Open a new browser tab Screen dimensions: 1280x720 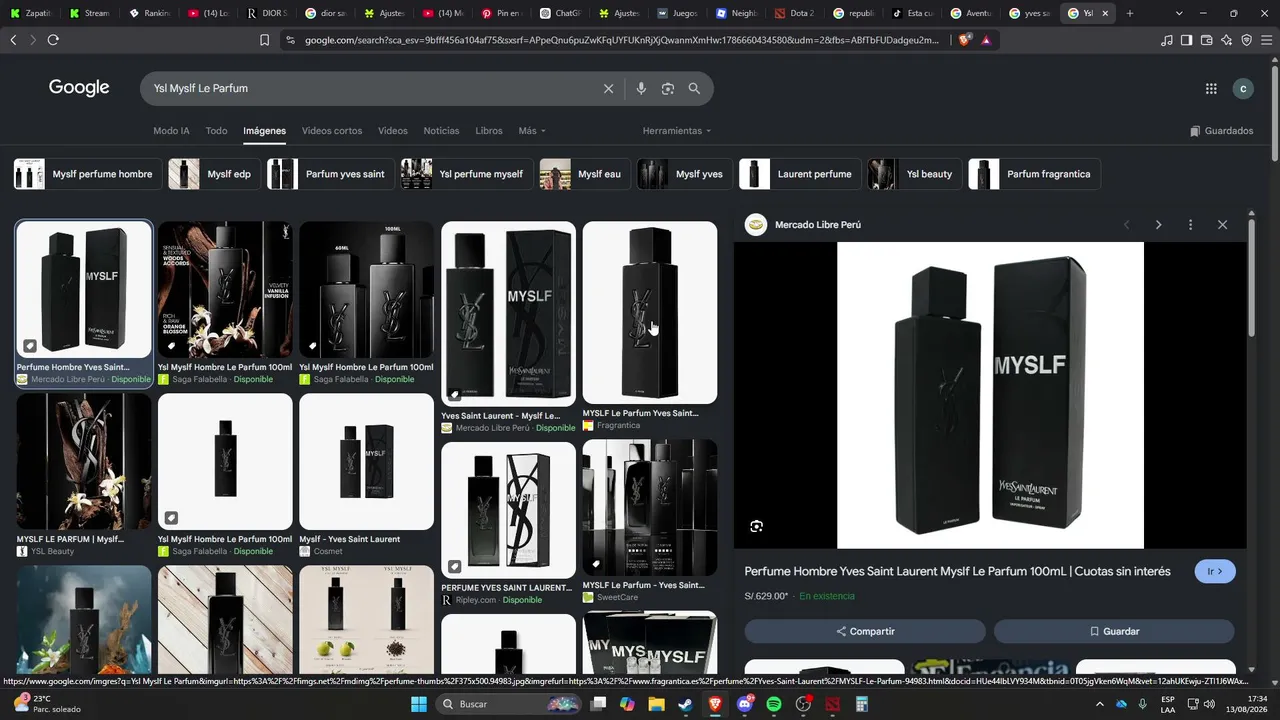pos(1130,13)
